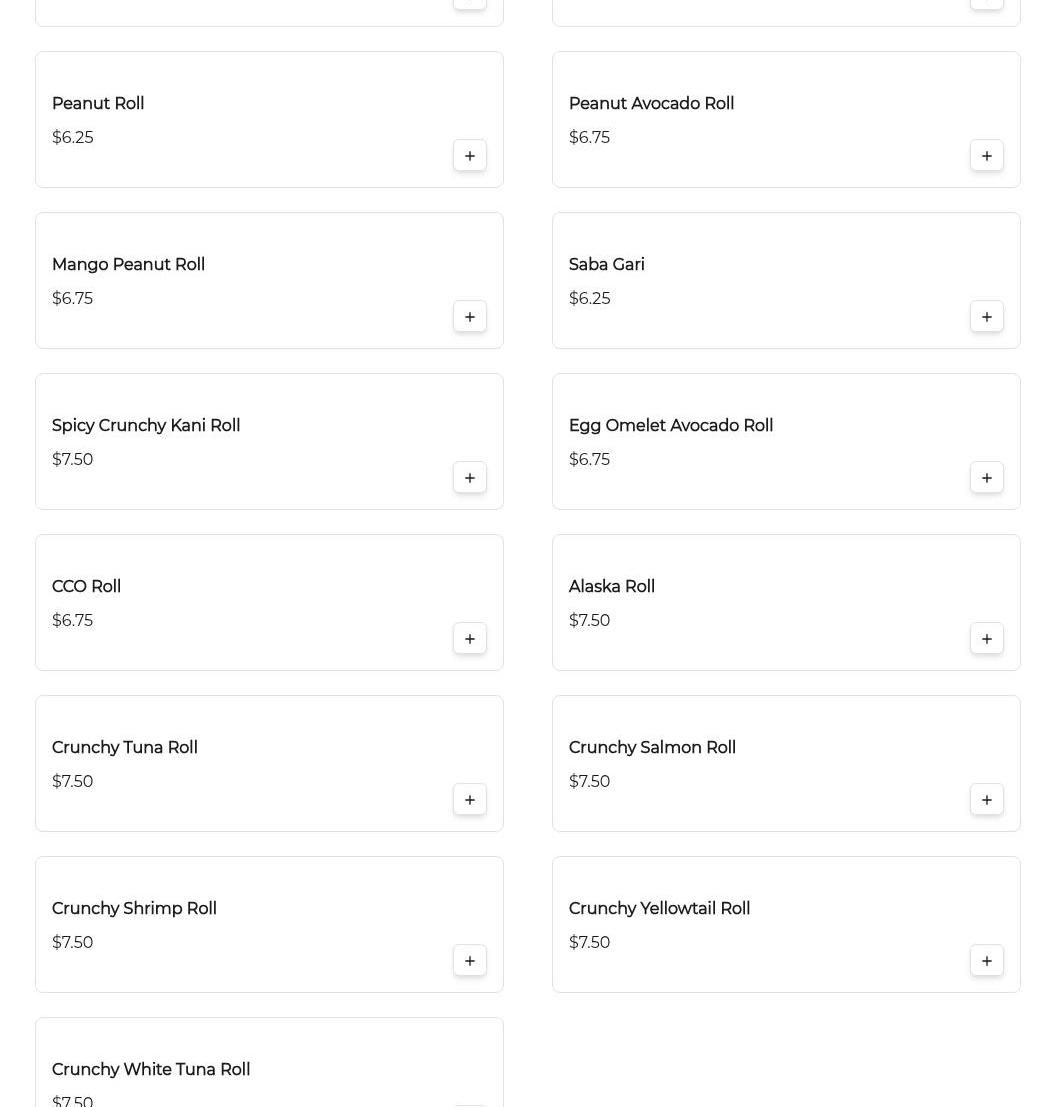Open the CCO Roll menu item name

tap(86, 586)
